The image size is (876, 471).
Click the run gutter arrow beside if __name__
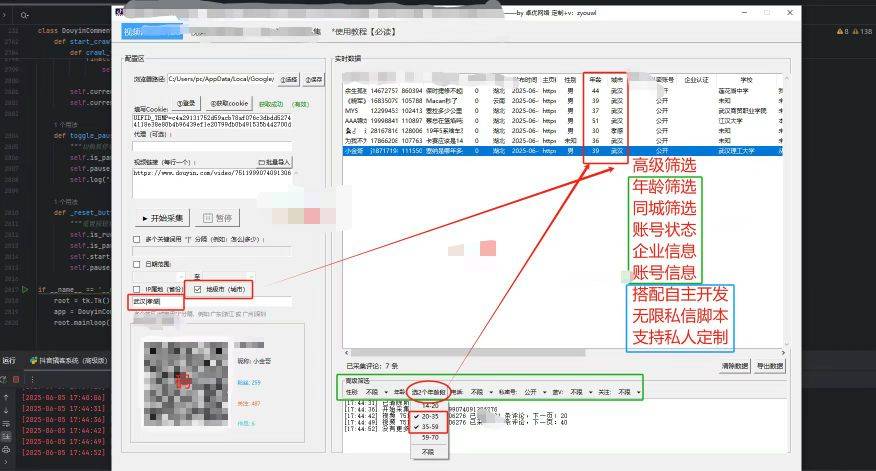[x=25, y=289]
